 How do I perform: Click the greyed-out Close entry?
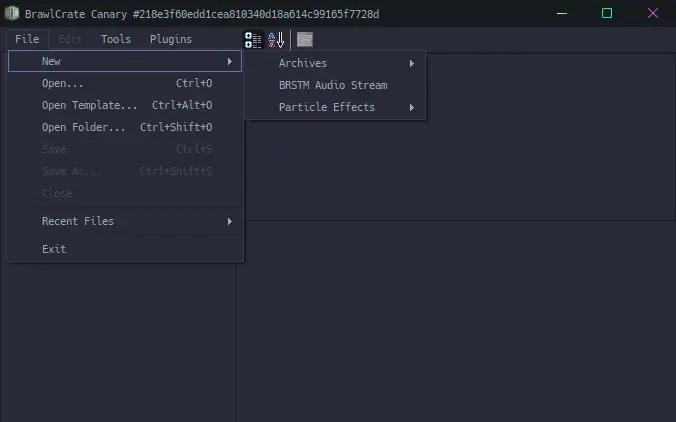click(x=125, y=193)
